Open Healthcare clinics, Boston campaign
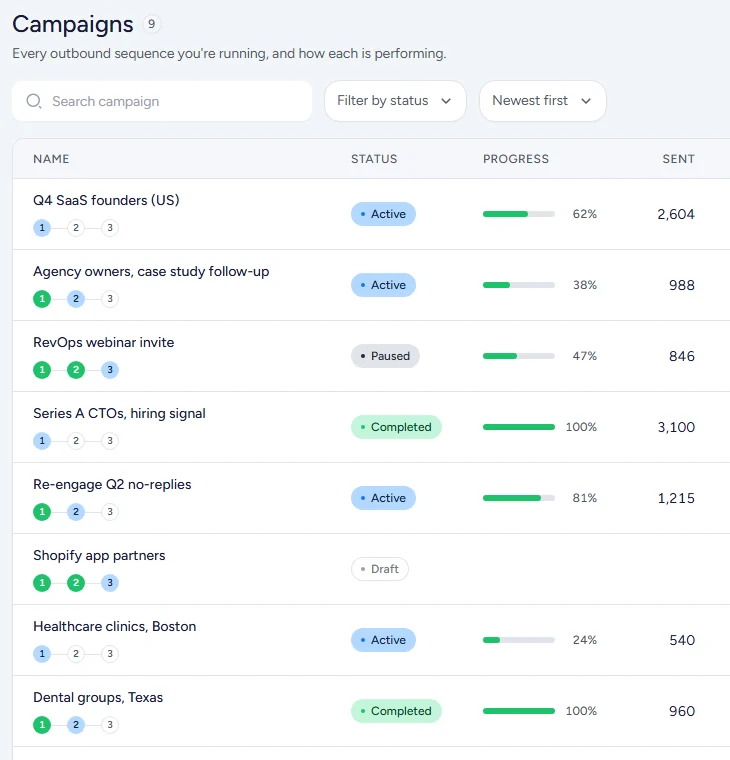 point(115,626)
